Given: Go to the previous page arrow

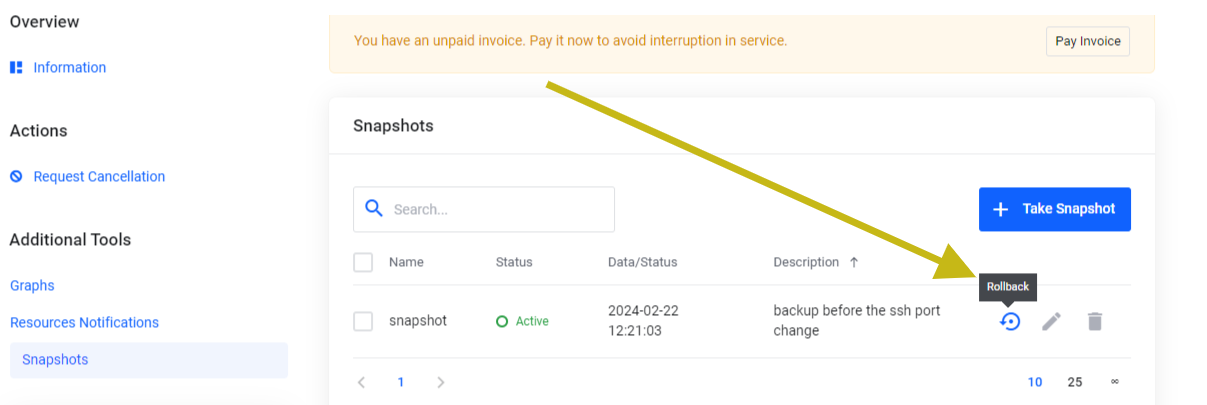Looking at the screenshot, I should (x=362, y=382).
